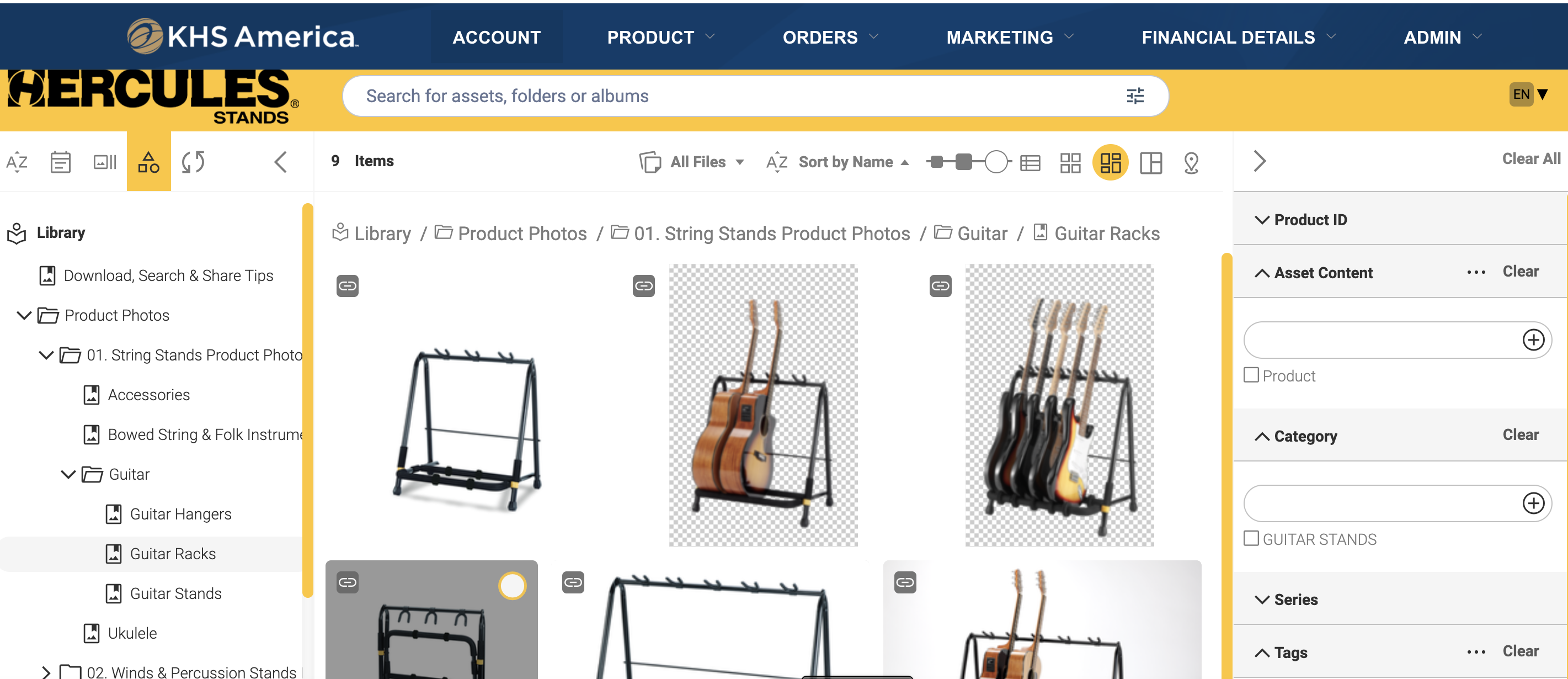Viewport: 1568px width, 679px height.
Task: Open the calendar view sidebar icon
Action: [x=60, y=162]
